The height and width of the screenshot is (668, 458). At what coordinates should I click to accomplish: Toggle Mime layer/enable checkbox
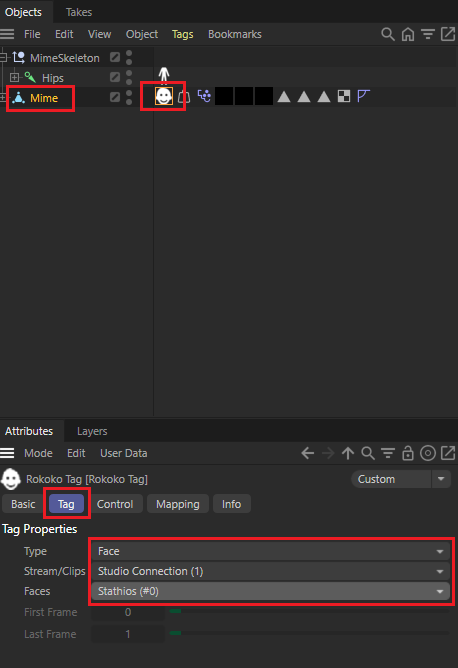point(115,97)
